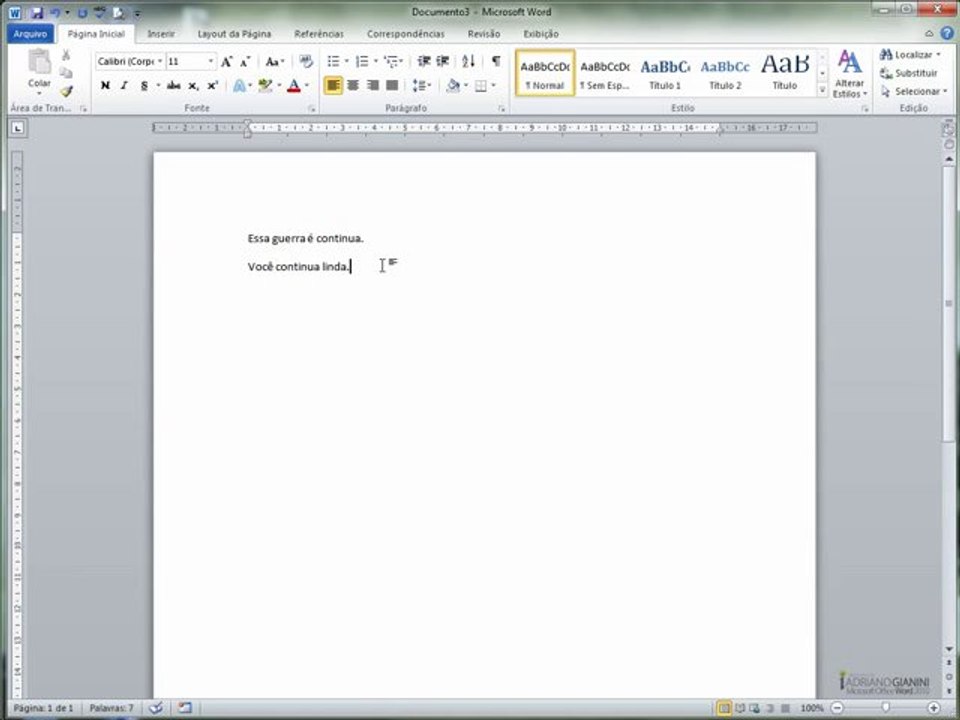Toggle the active left text alignment
The image size is (960, 720).
[333, 85]
